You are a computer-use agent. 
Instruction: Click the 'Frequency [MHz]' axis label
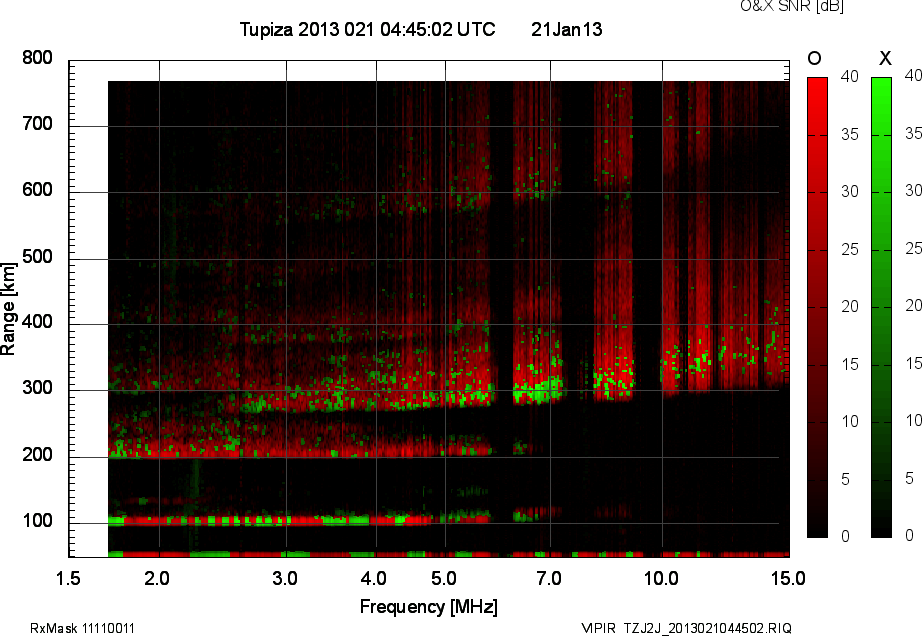coord(429,607)
